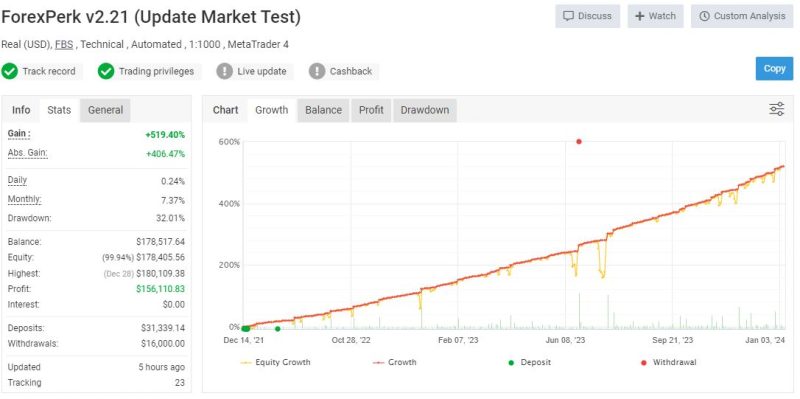This screenshot has height=399, width=800.
Task: Click the Discuss speech bubble icon
Action: (568, 16)
